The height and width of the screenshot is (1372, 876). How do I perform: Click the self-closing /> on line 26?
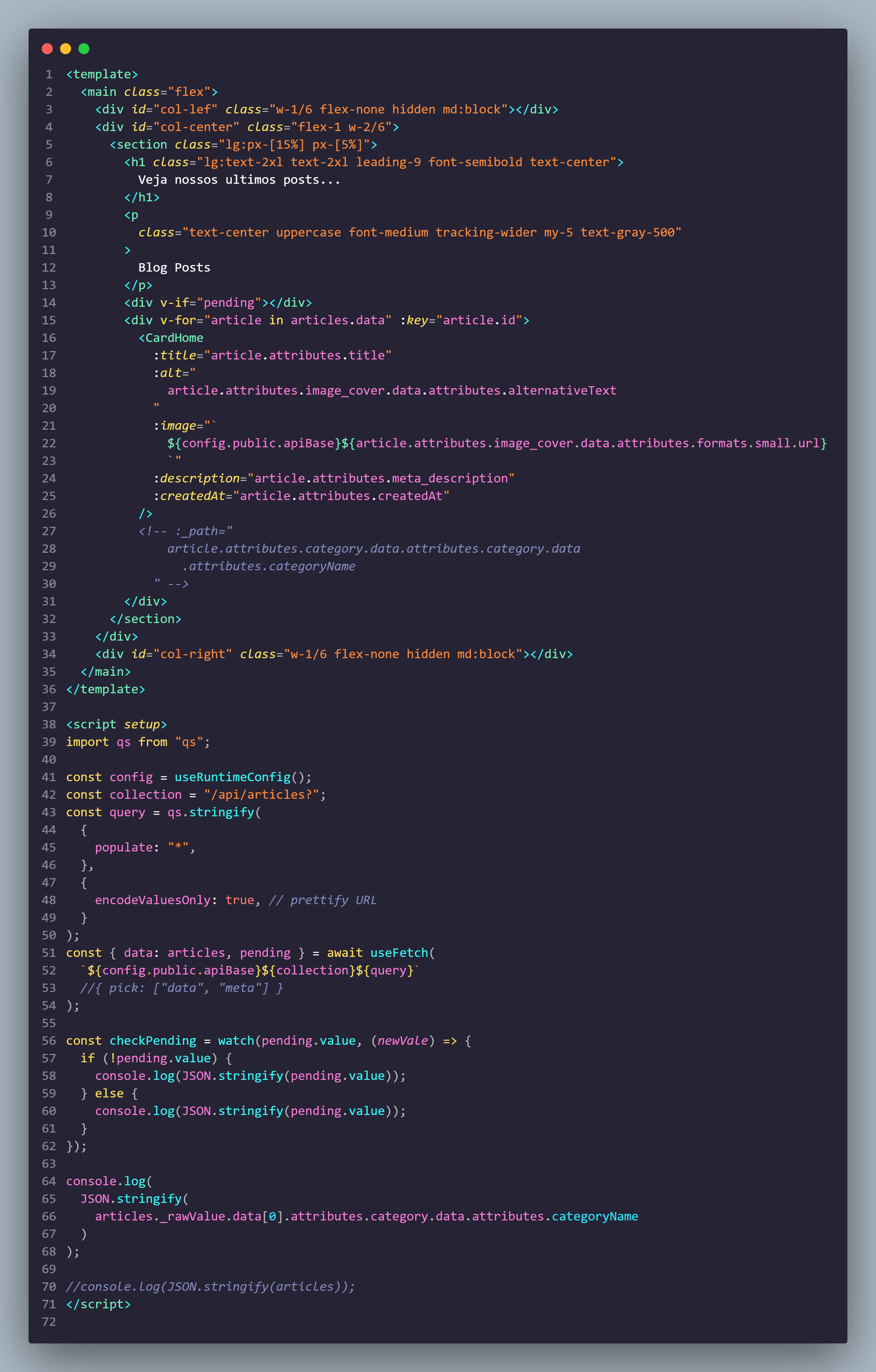coord(146,514)
